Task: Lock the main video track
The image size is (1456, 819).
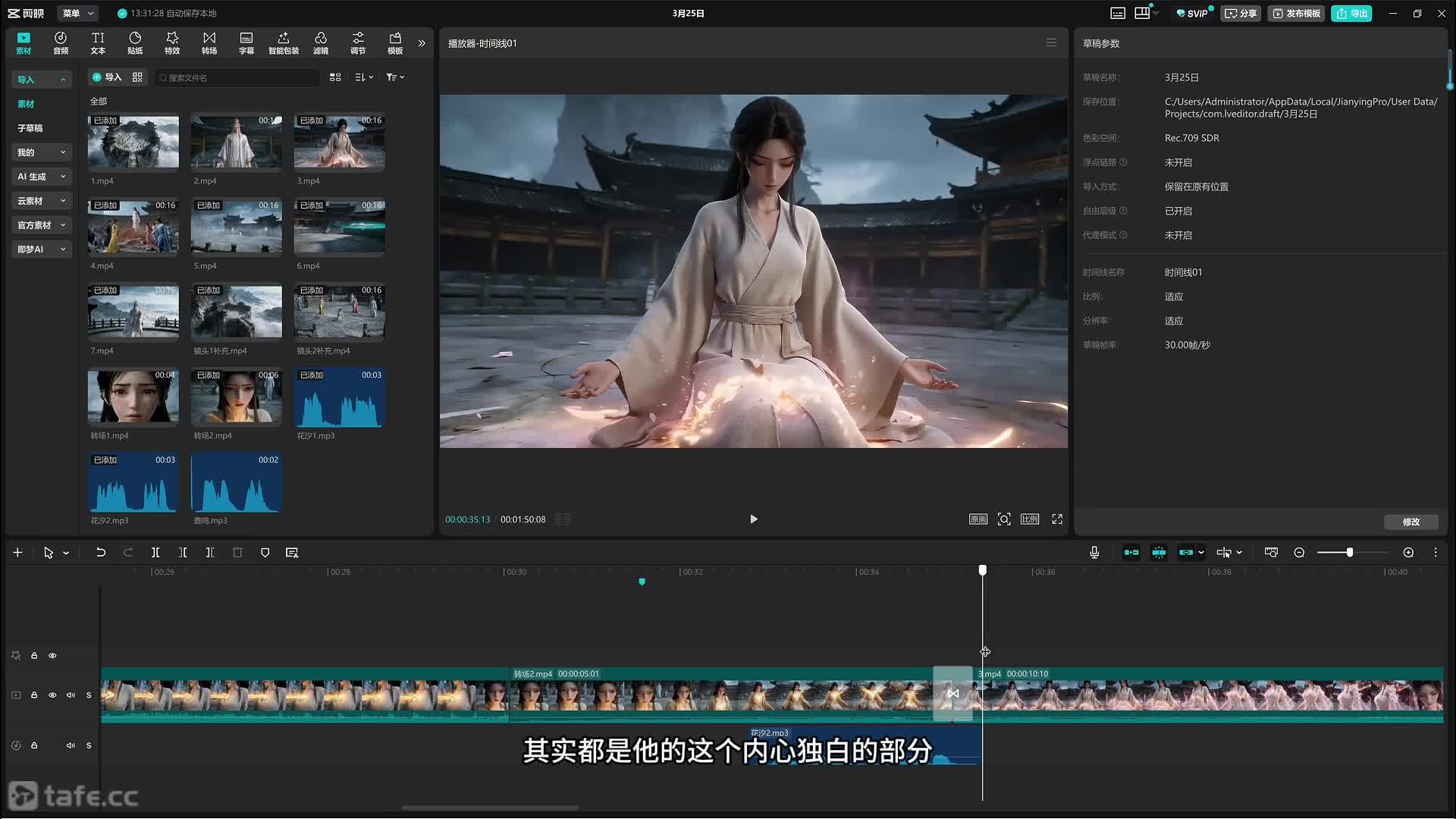Action: [34, 695]
